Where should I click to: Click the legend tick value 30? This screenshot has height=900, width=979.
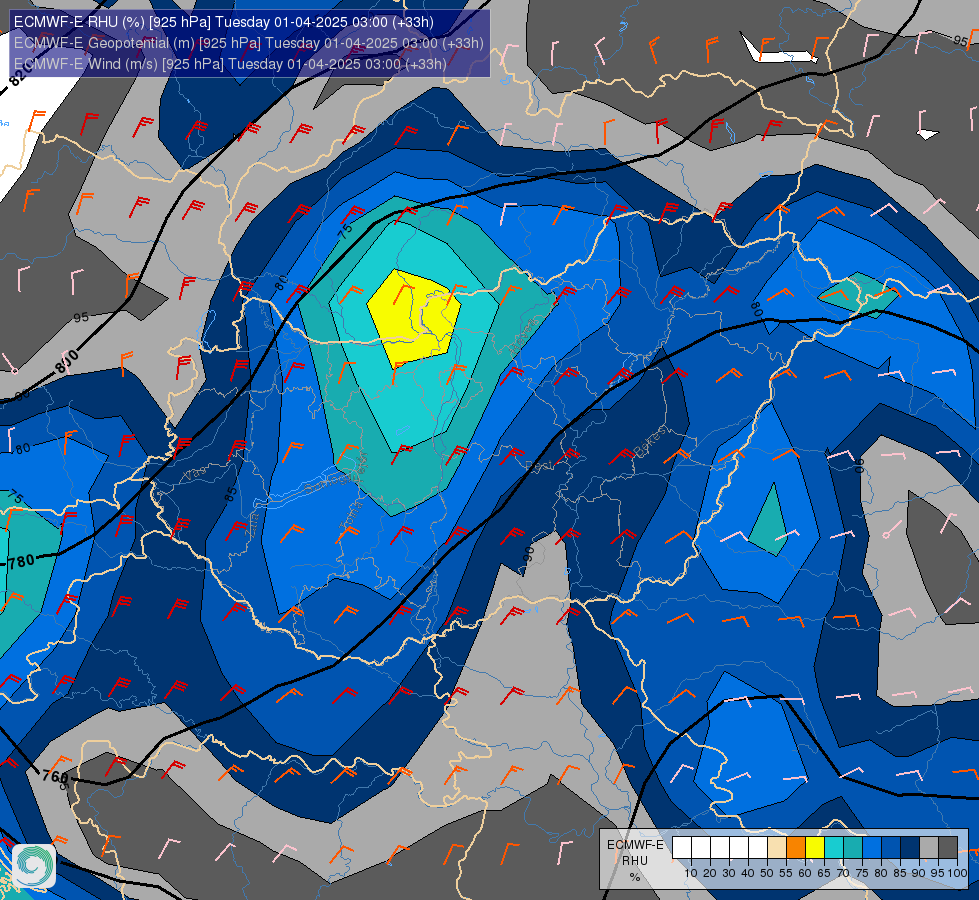(x=729, y=873)
